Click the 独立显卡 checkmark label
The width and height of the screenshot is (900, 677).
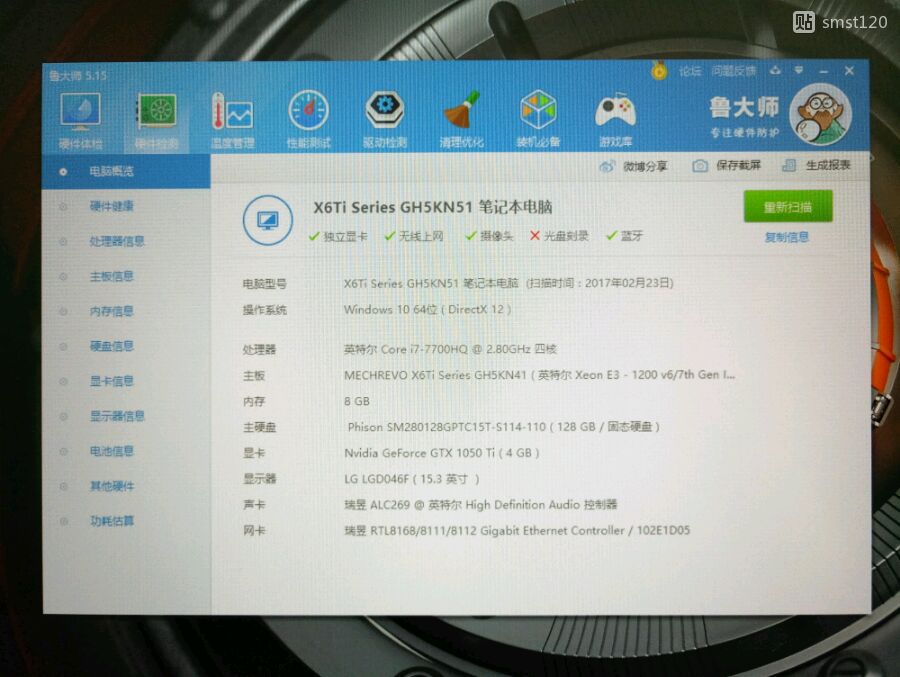(338, 237)
